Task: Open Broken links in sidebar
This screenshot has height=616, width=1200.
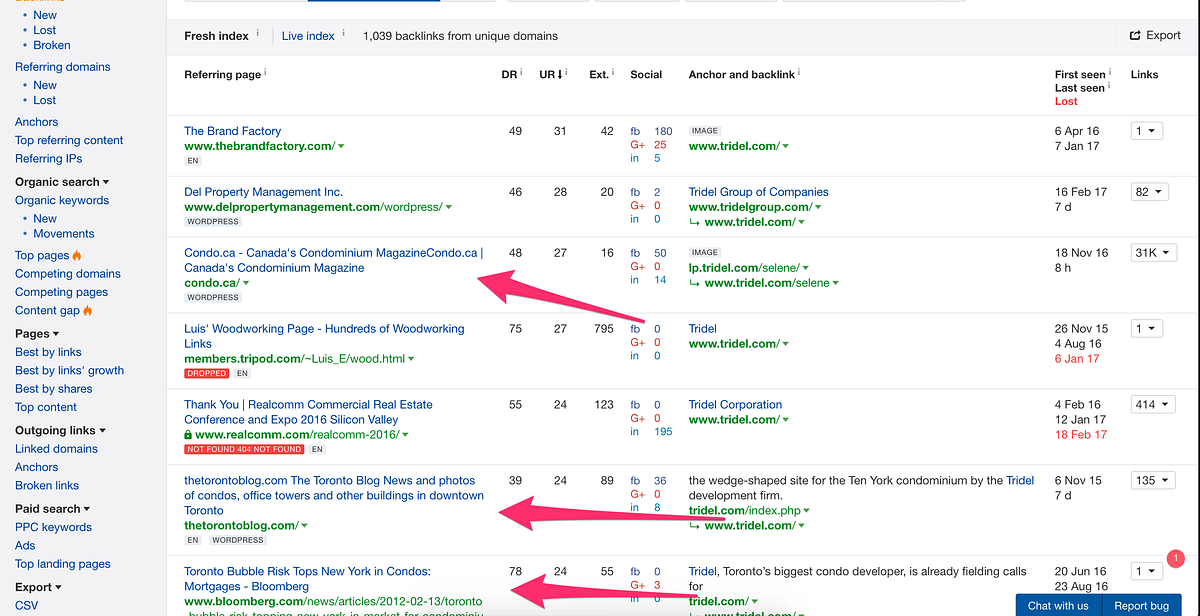Action: pos(47,486)
